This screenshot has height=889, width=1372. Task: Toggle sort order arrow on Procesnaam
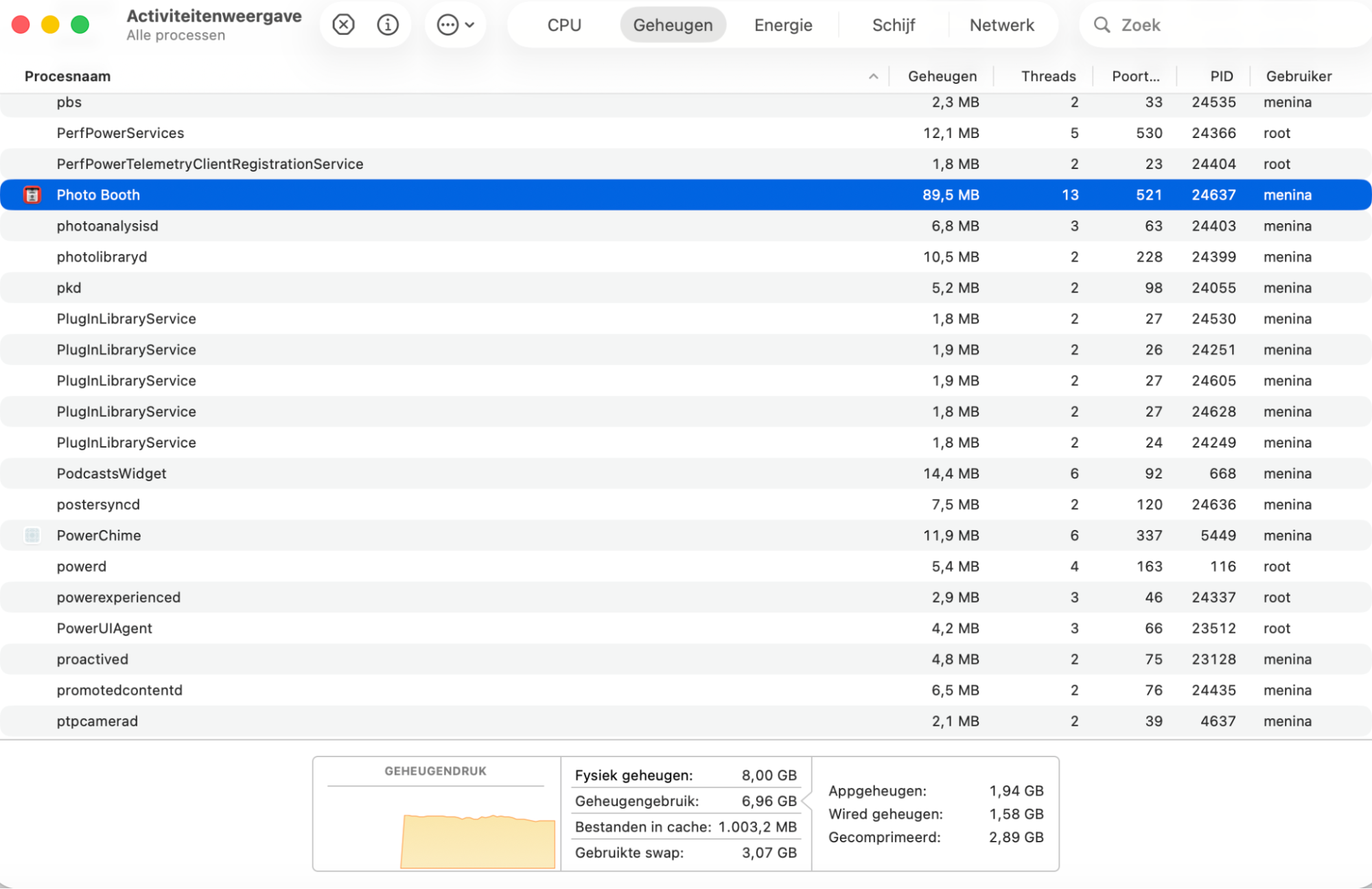873,76
